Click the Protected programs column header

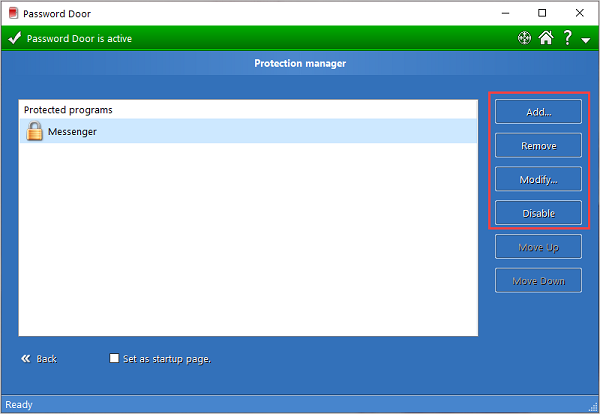(x=68, y=109)
